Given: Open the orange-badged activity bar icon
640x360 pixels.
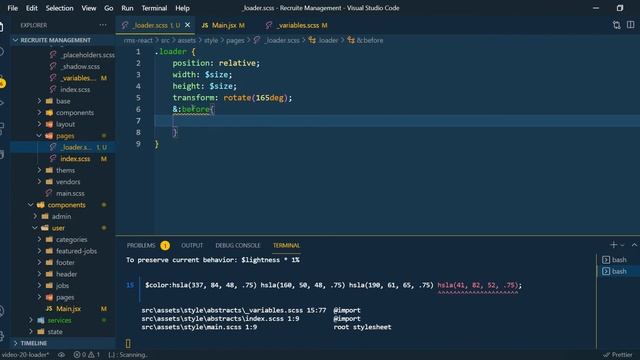Looking at the screenshot, I should 2,82.
